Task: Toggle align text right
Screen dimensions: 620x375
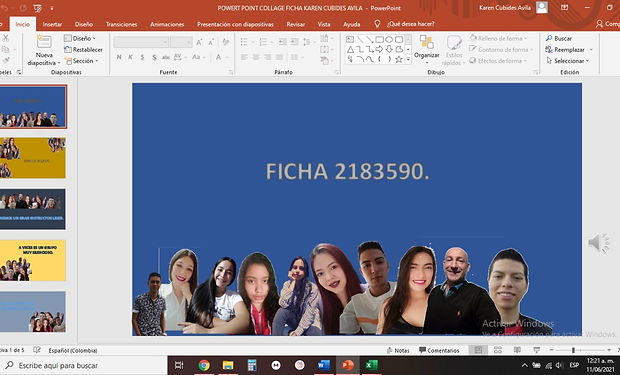Action: click(x=268, y=57)
